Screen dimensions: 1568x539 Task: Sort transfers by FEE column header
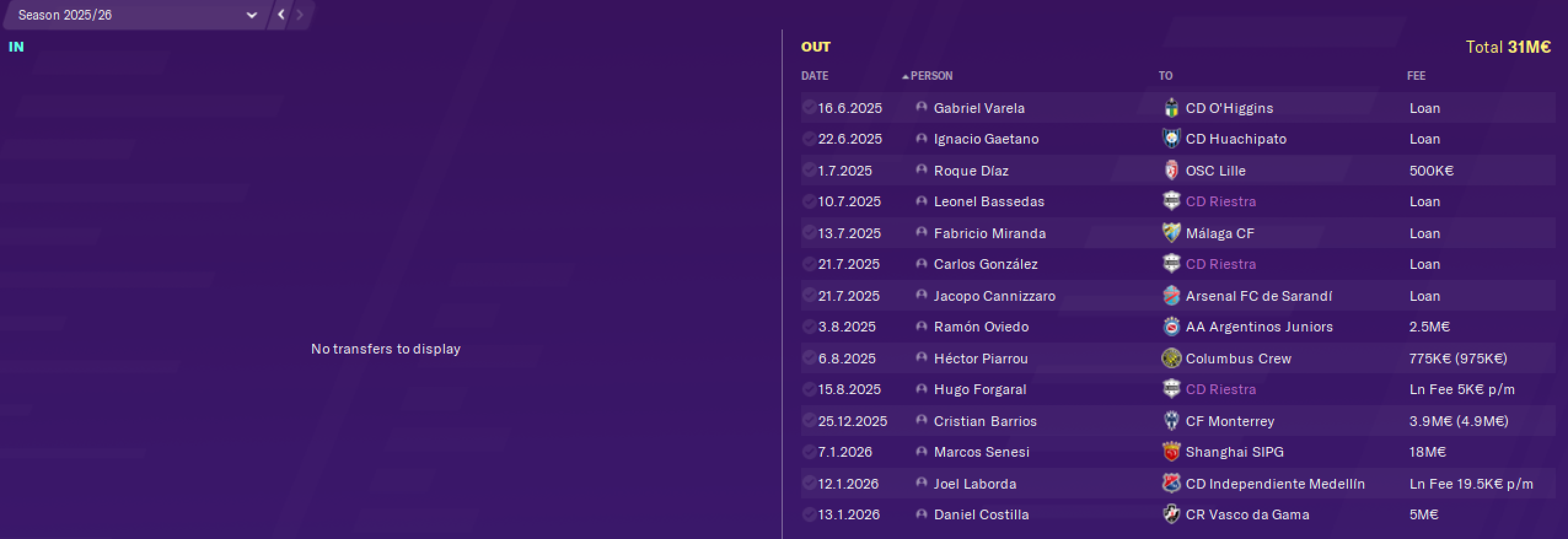click(1416, 76)
